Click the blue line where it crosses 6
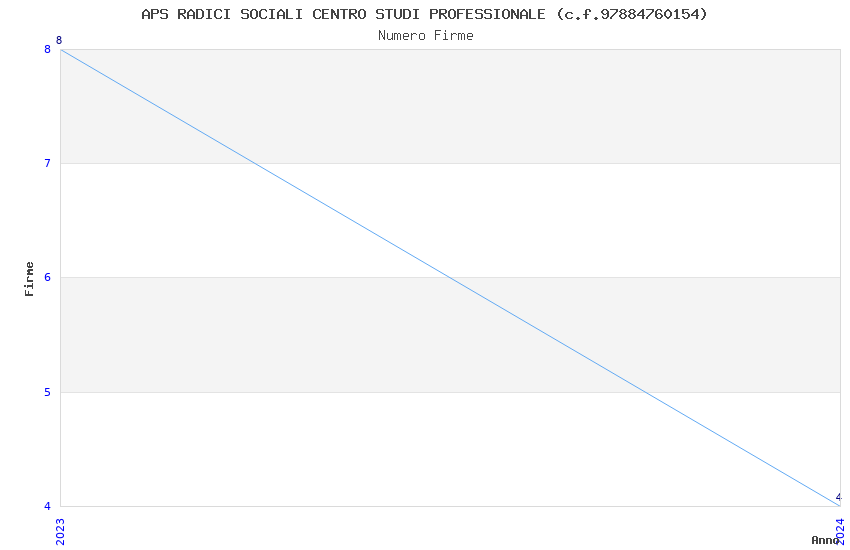 [x=450, y=277]
